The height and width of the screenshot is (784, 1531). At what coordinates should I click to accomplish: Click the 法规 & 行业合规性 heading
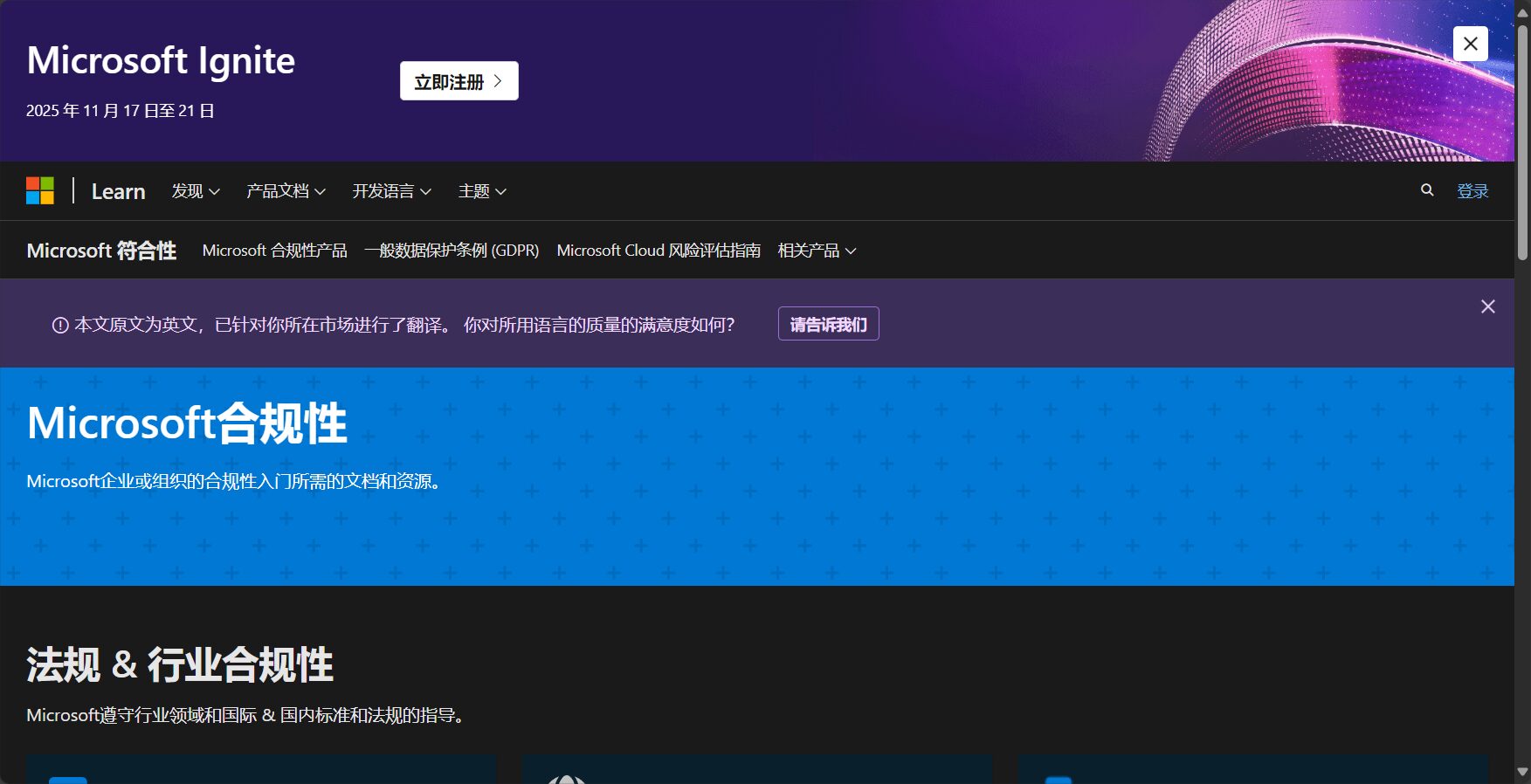click(180, 664)
